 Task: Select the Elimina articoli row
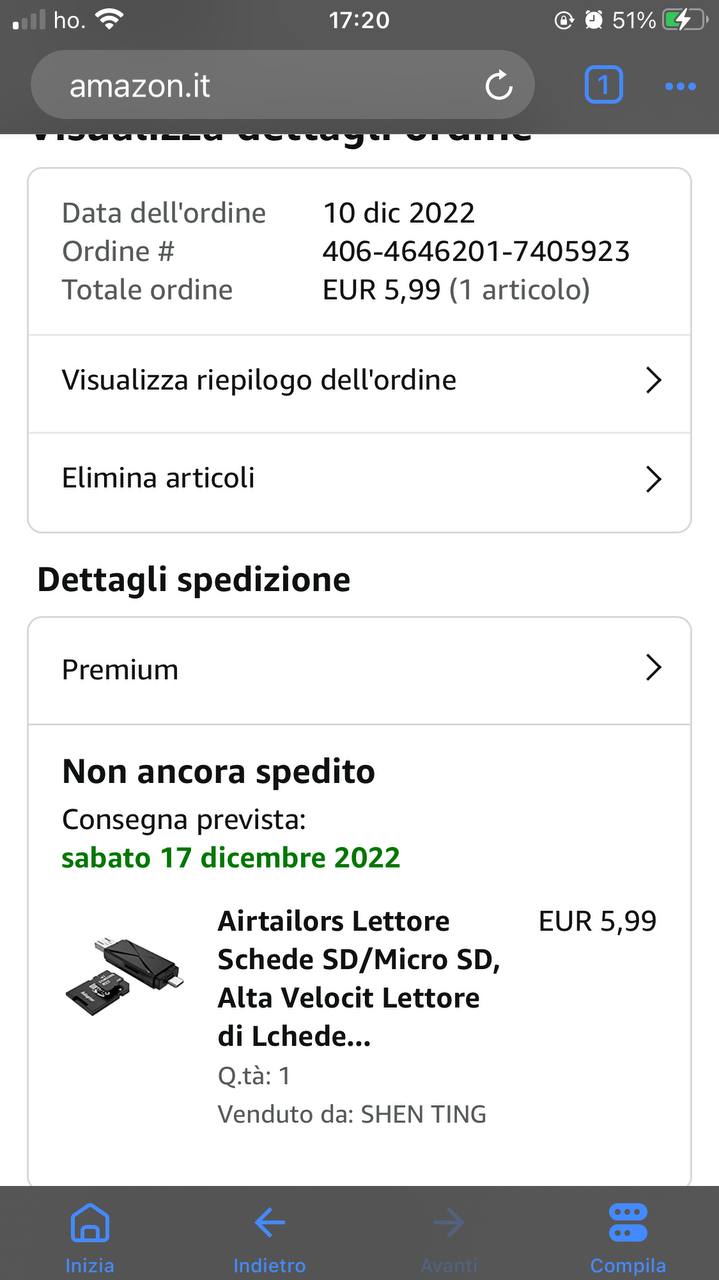pyautogui.click(x=159, y=478)
